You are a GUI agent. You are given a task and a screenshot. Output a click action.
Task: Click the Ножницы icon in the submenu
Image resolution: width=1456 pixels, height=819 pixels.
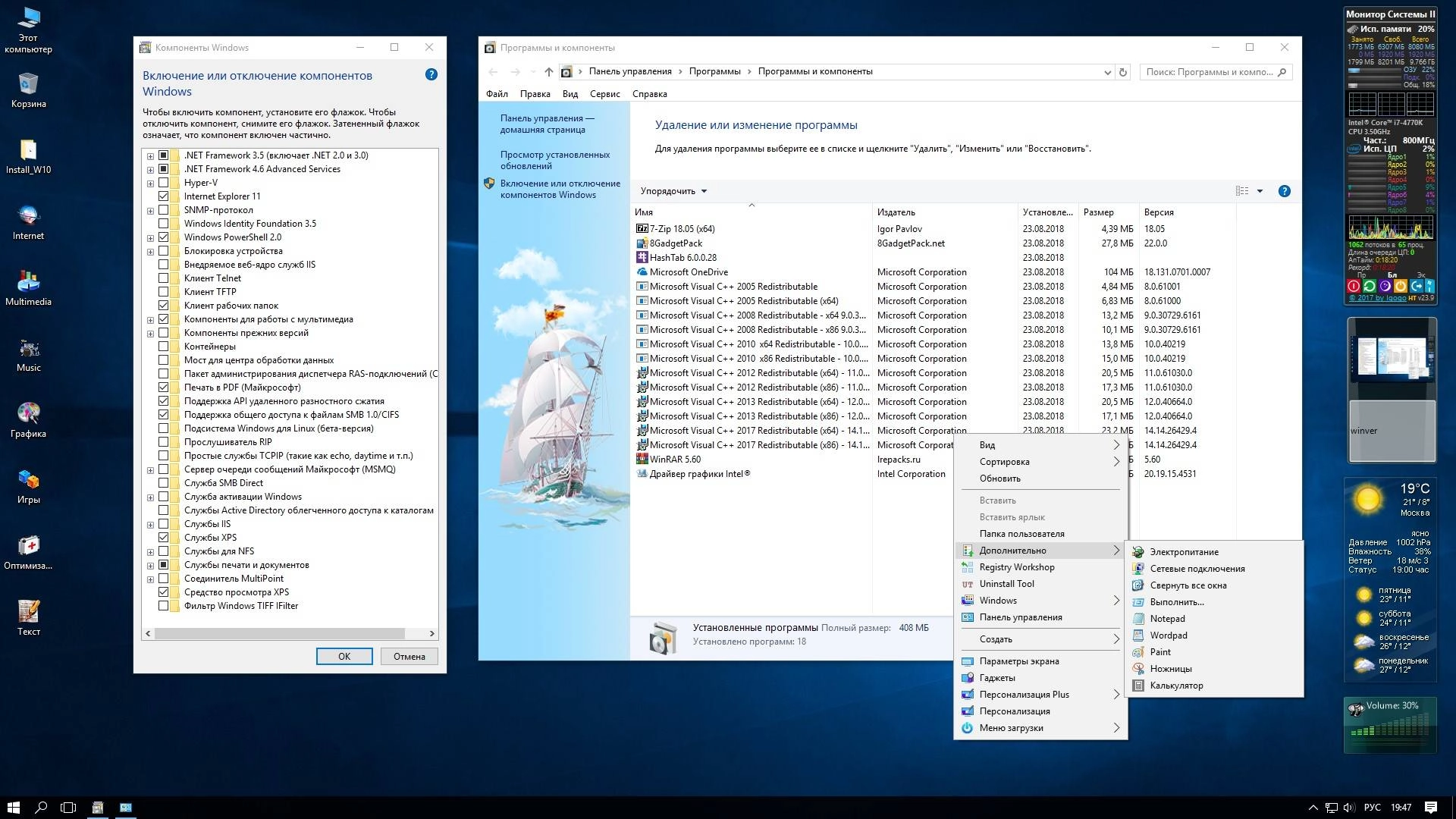pyautogui.click(x=1137, y=669)
